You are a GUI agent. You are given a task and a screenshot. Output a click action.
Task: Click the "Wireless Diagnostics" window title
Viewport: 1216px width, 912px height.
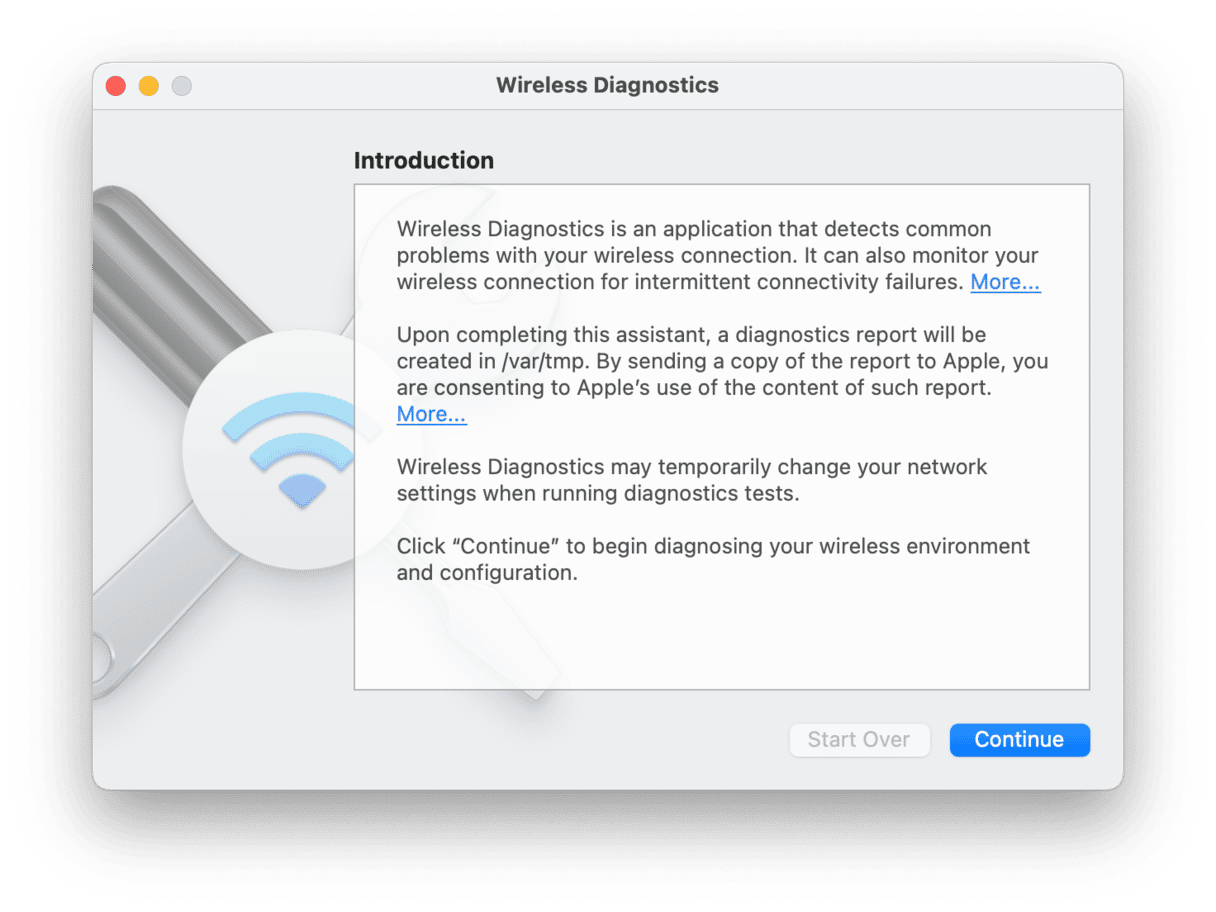point(607,85)
